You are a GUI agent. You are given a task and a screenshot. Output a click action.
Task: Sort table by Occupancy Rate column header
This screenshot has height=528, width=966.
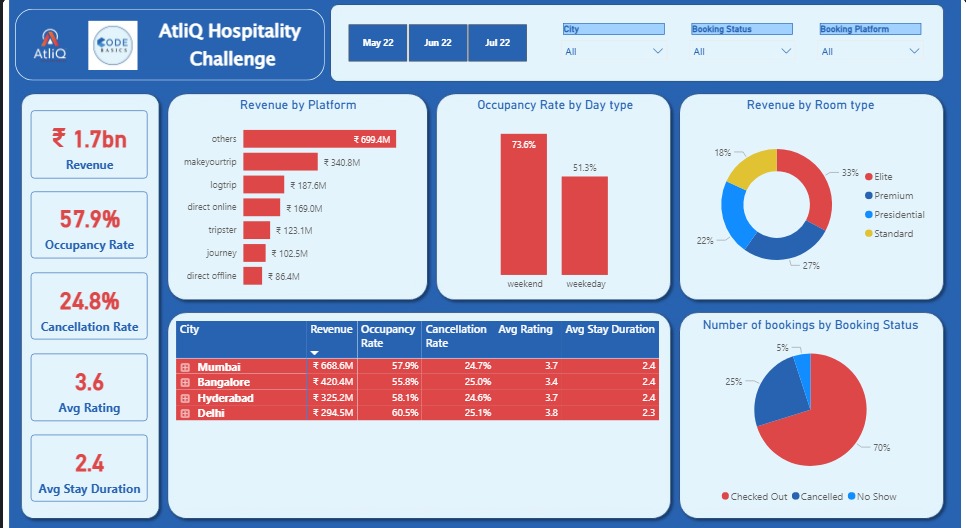[387, 335]
